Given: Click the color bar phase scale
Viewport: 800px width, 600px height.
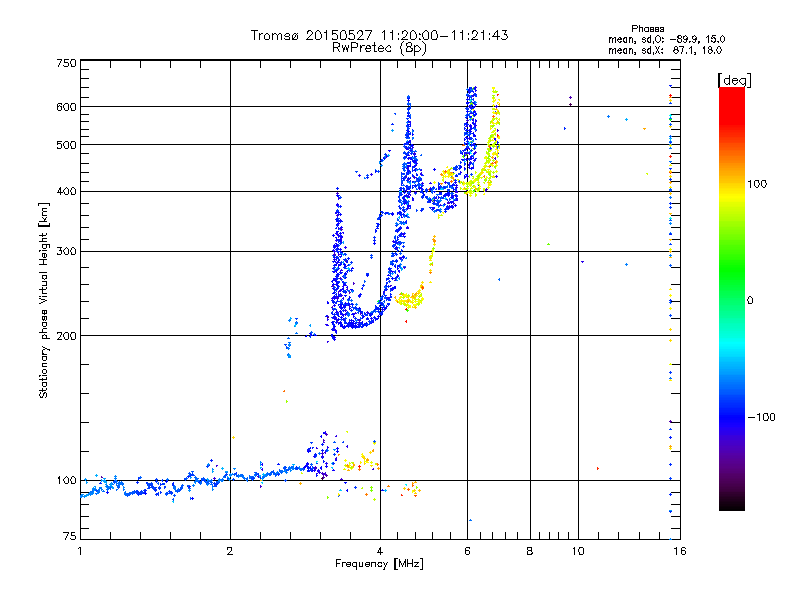Looking at the screenshot, I should (x=732, y=298).
